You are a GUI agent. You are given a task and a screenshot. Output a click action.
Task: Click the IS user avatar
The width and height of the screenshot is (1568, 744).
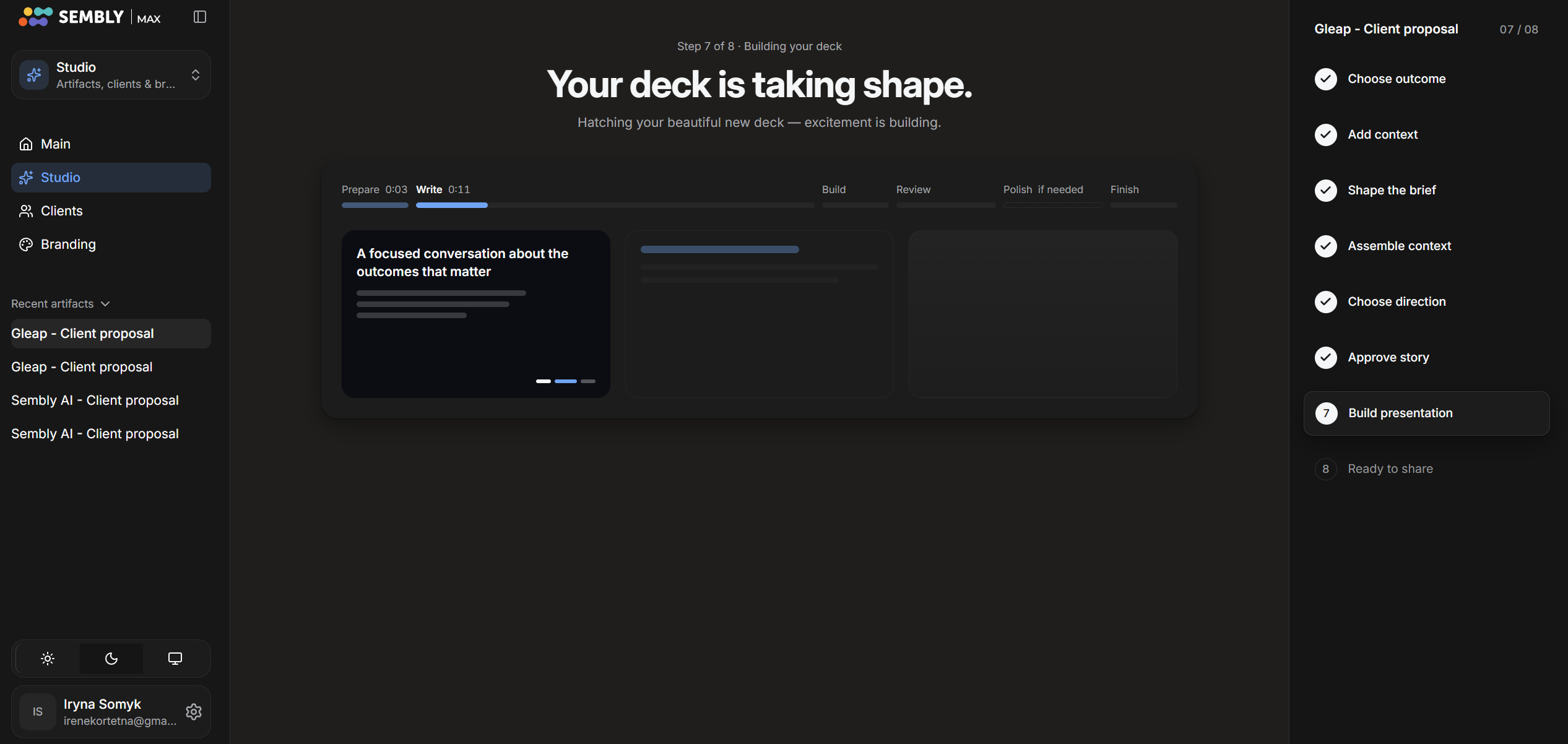pyautogui.click(x=38, y=712)
